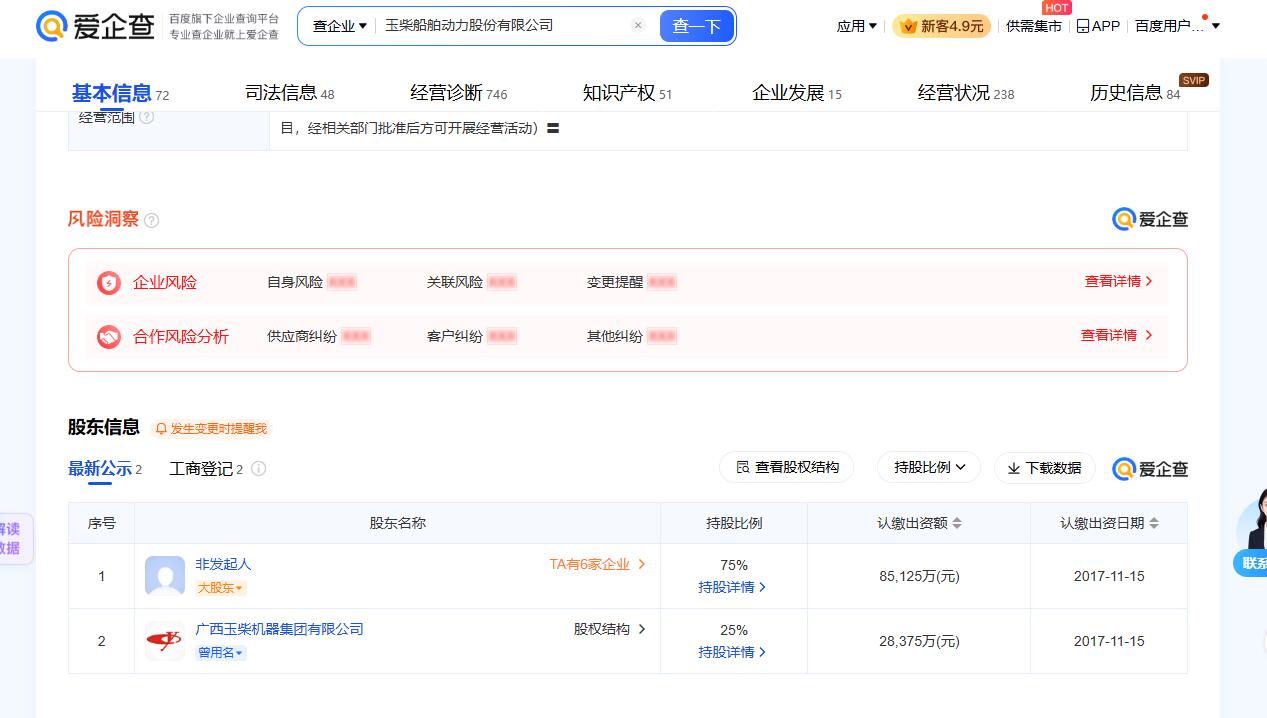Click the 广西玉柴机器集团 company logo

165,641
